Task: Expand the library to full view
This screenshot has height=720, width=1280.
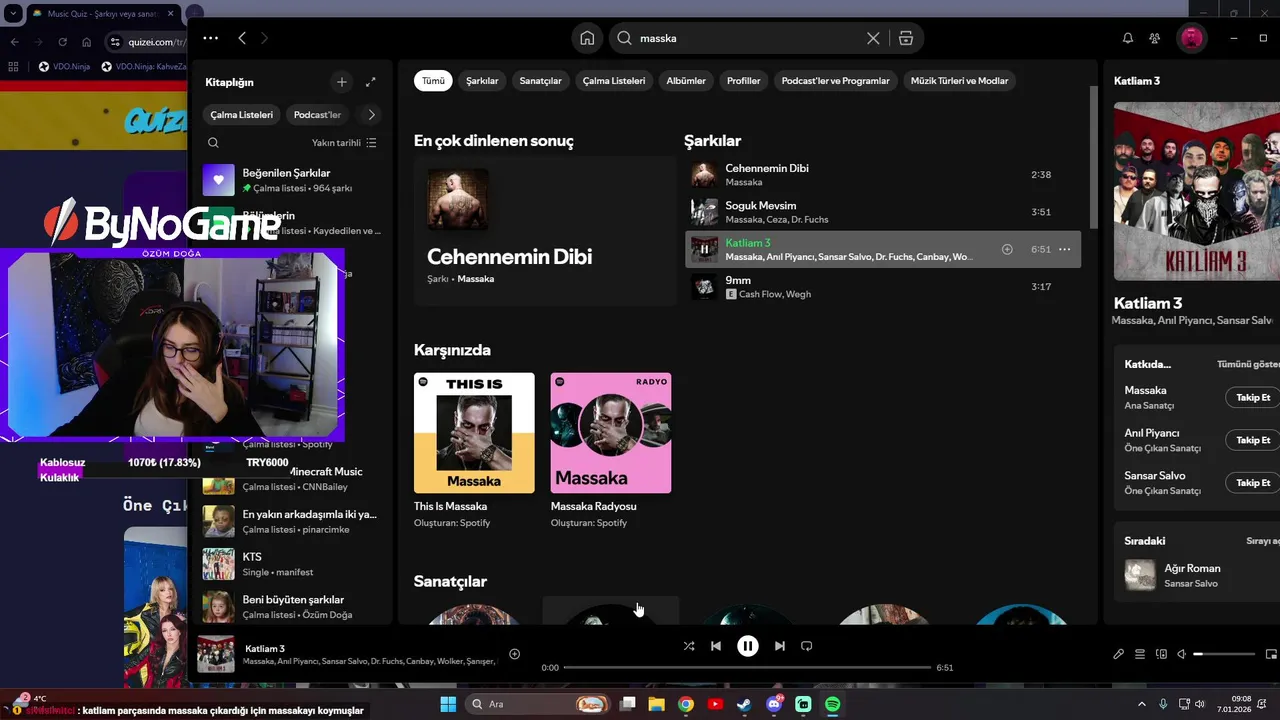Action: coord(371,82)
